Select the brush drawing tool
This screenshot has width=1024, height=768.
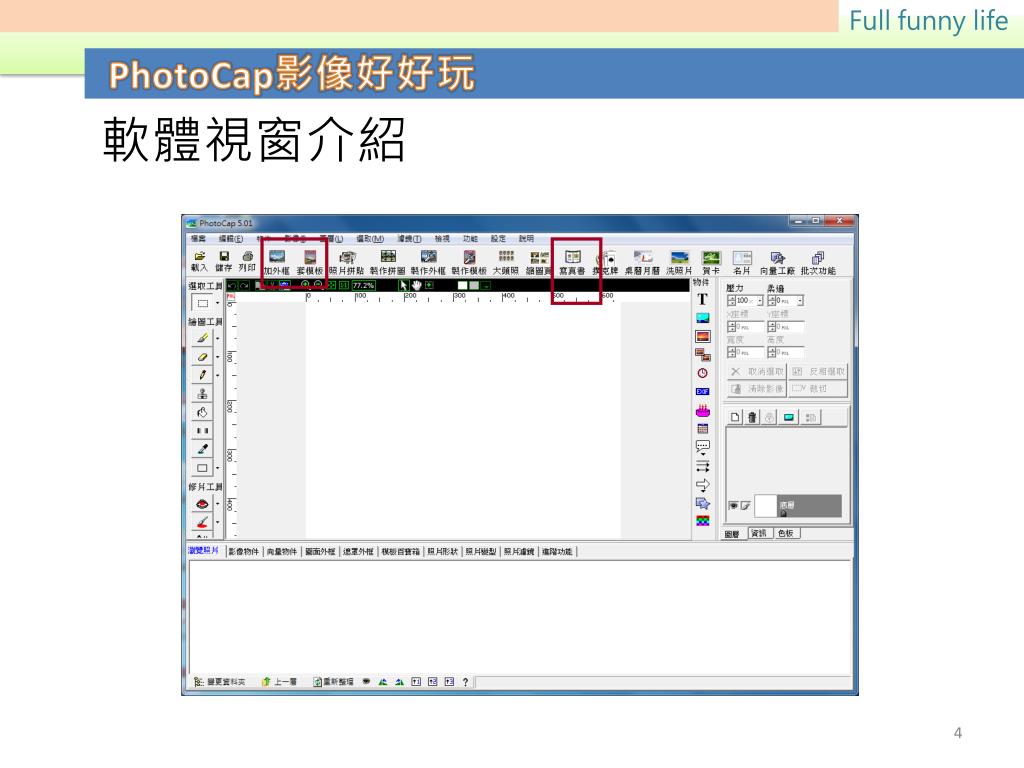click(202, 338)
